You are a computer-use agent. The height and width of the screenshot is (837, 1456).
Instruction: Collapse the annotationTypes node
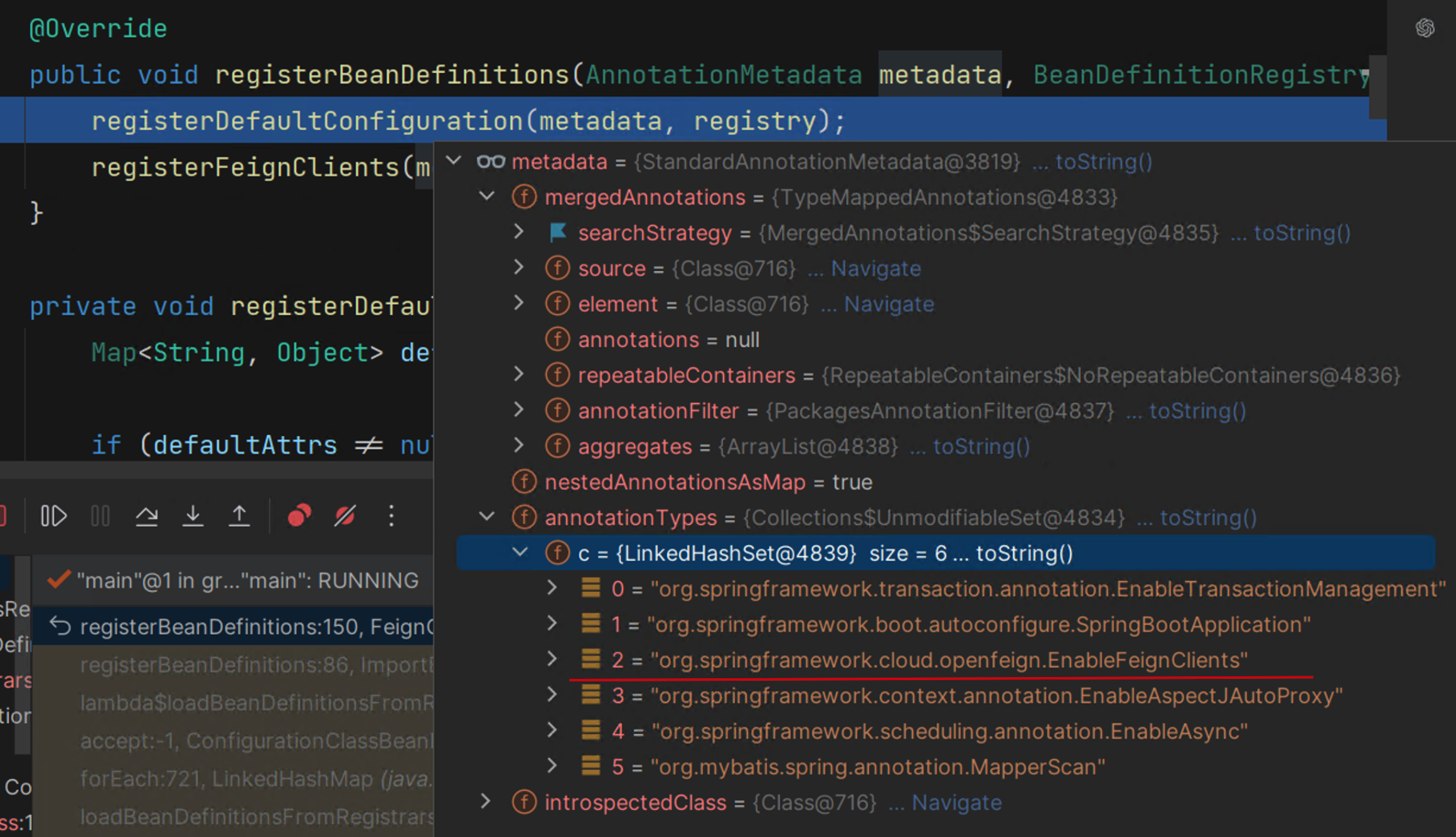pyautogui.click(x=486, y=517)
